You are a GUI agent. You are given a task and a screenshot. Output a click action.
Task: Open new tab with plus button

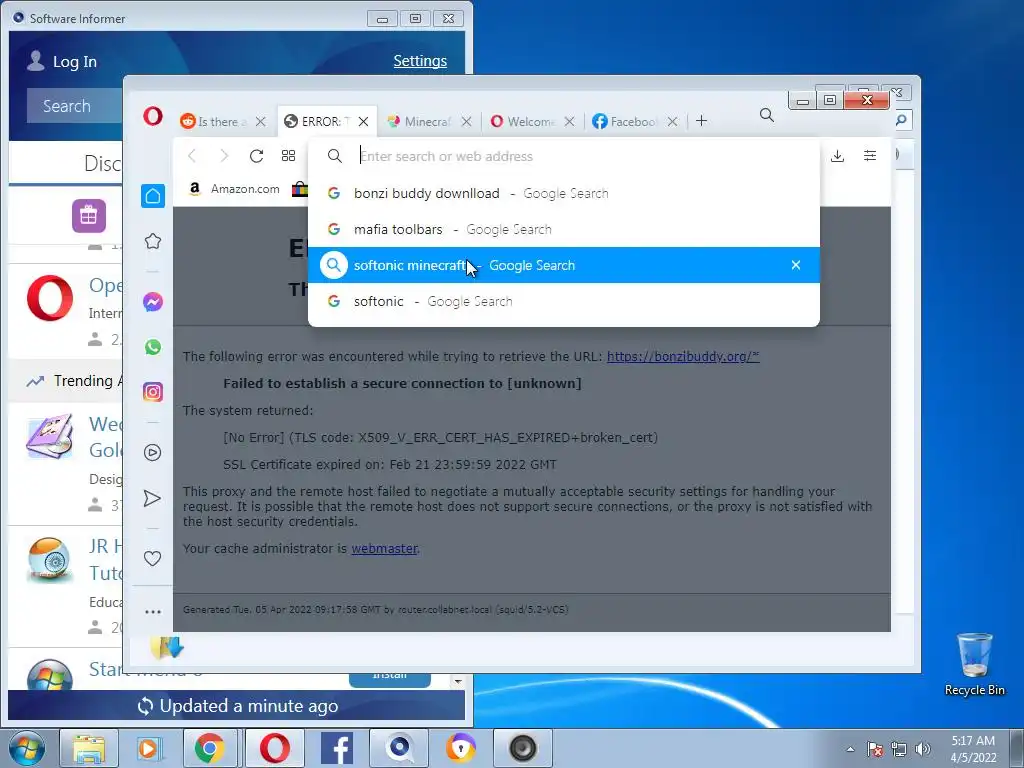[x=701, y=121]
